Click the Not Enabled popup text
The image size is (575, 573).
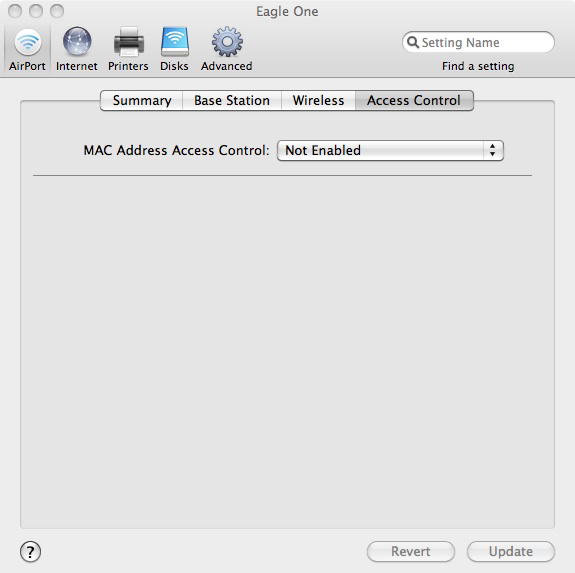[323, 150]
